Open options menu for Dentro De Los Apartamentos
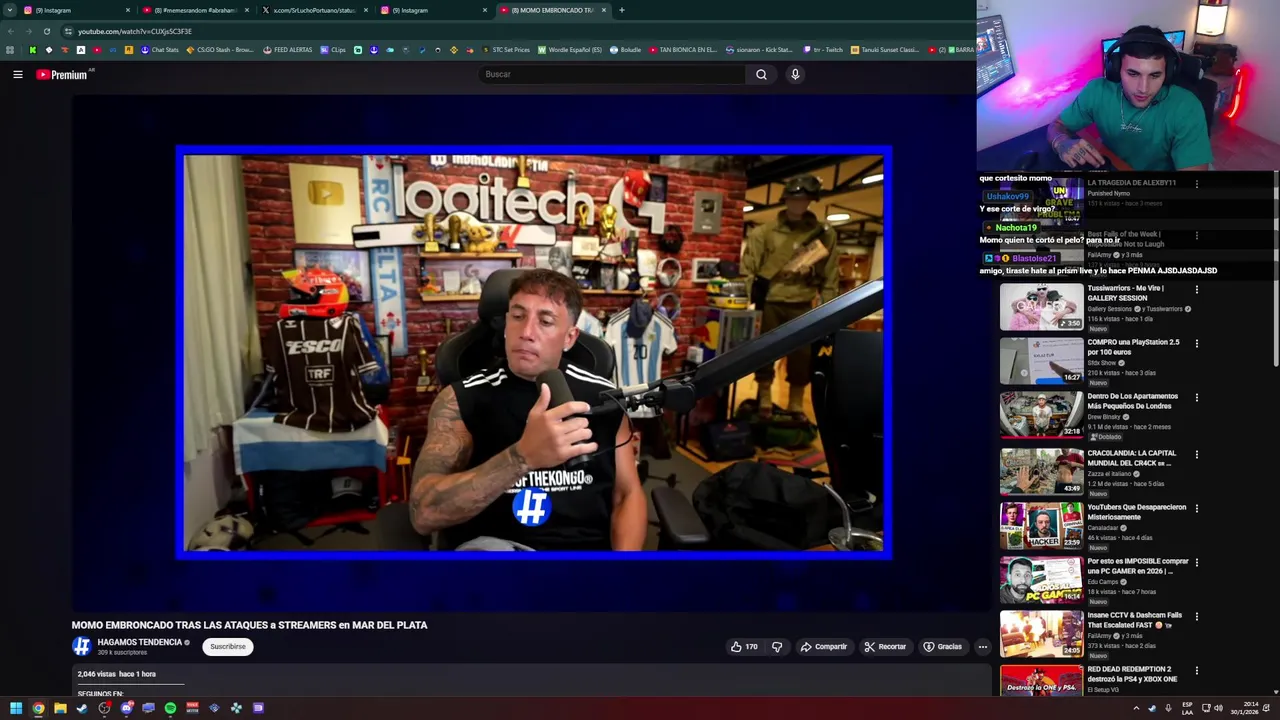 (1196, 398)
